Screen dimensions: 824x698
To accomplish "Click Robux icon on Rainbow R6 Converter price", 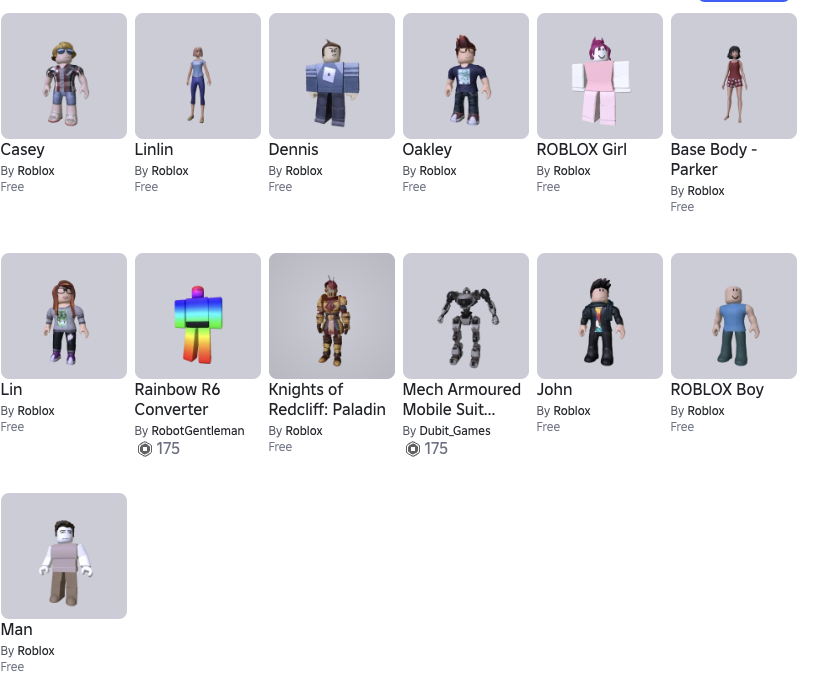I will [x=145, y=449].
